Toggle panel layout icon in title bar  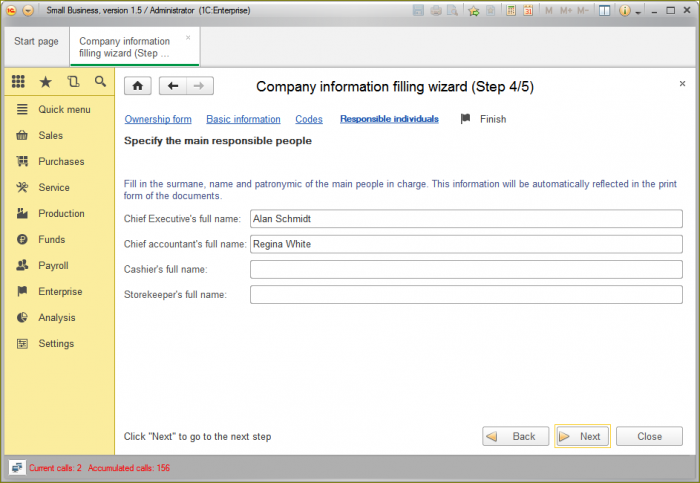[604, 11]
